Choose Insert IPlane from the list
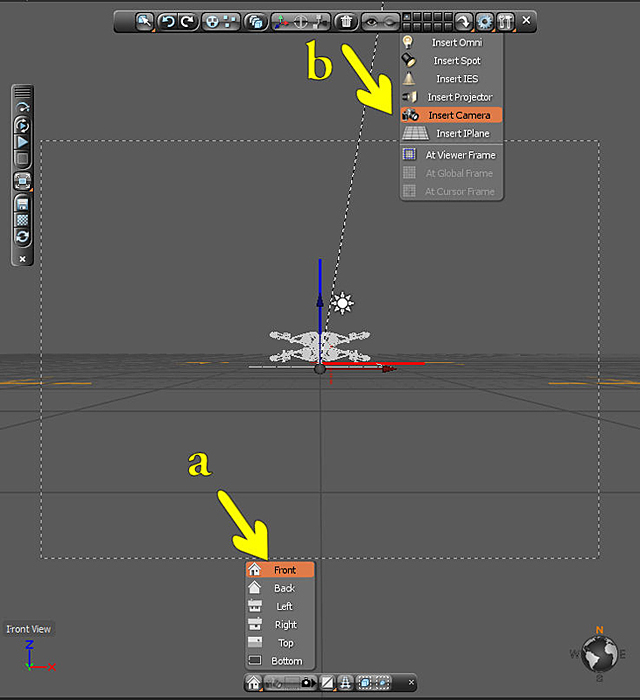Image resolution: width=640 pixels, height=700 pixels. 451,133
